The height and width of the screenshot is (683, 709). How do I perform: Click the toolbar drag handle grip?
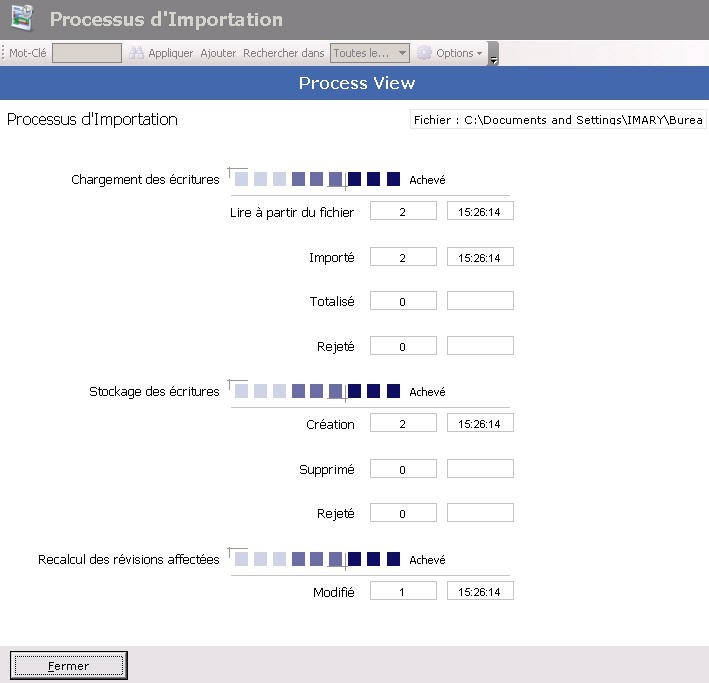point(4,53)
